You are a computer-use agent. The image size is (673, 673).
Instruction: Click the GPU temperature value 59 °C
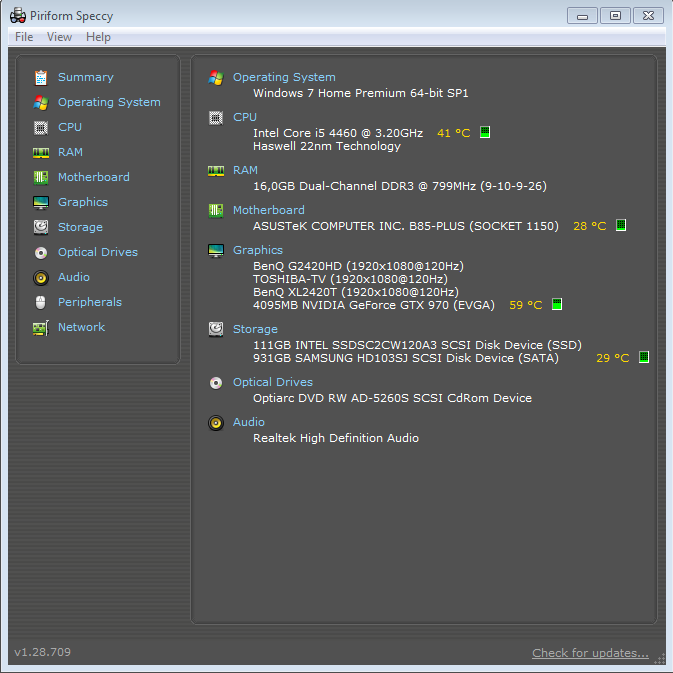pyautogui.click(x=526, y=305)
